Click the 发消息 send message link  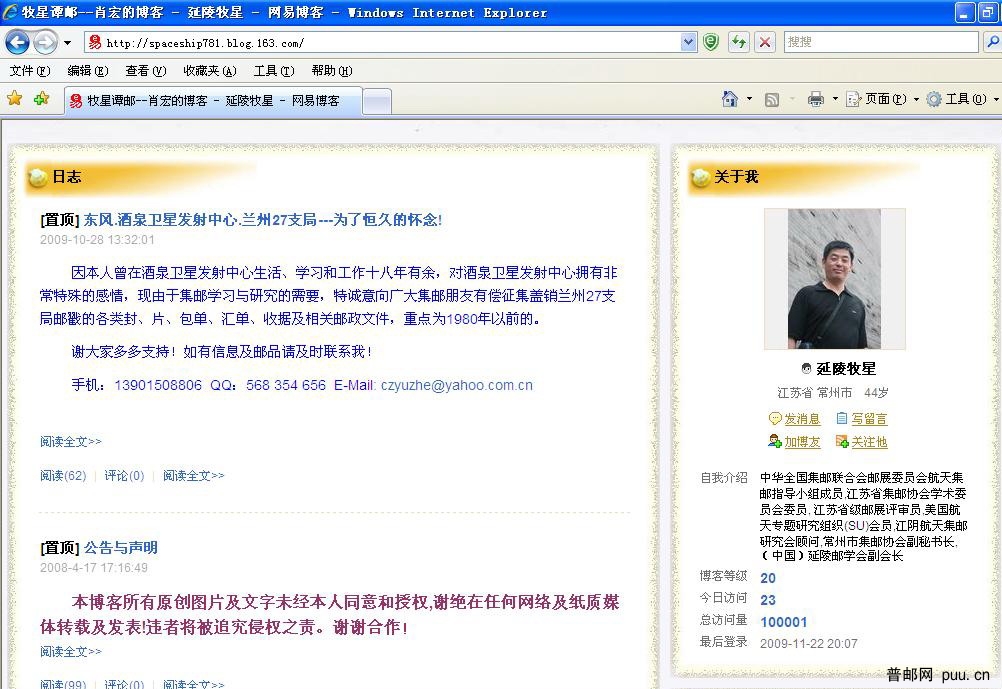801,419
